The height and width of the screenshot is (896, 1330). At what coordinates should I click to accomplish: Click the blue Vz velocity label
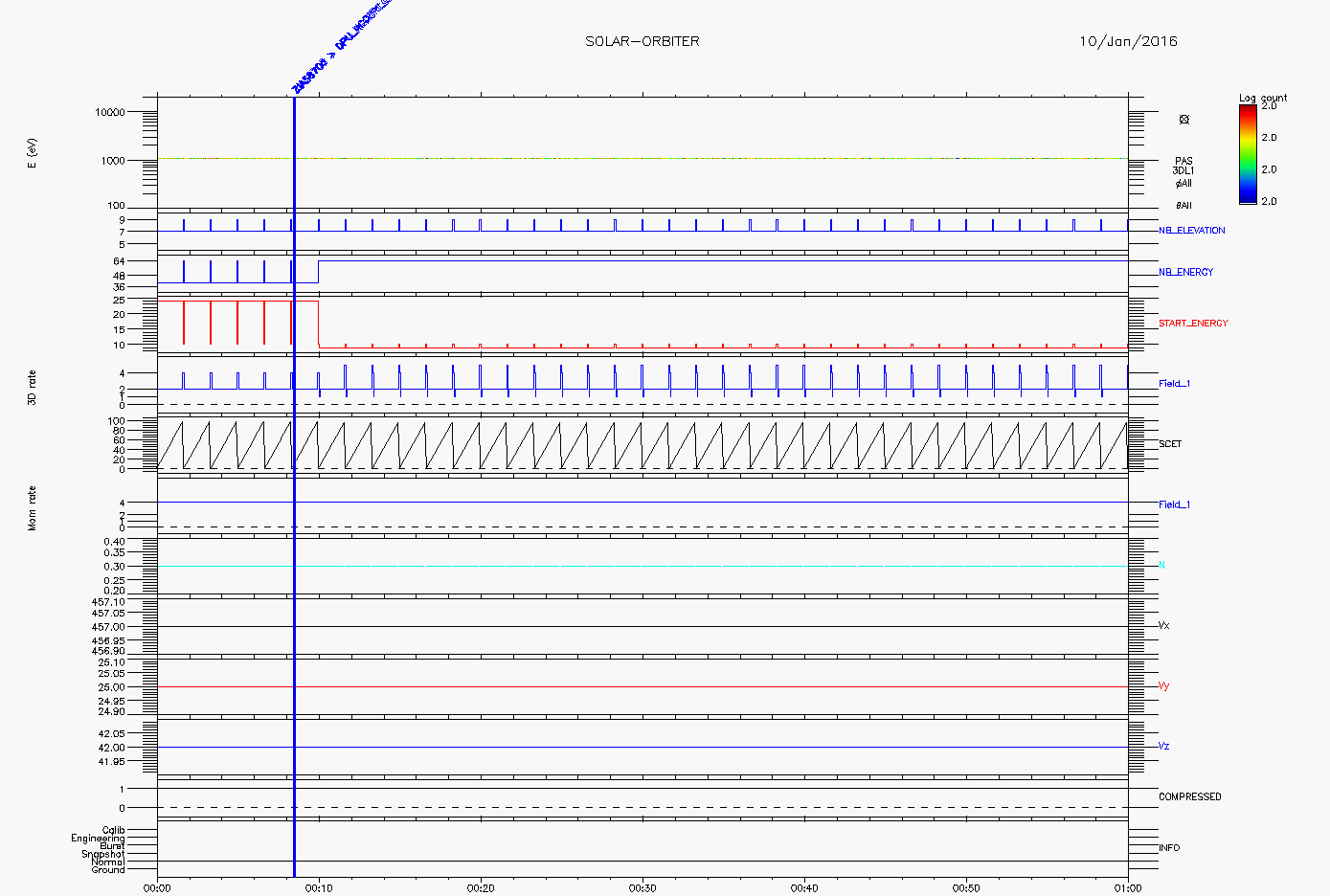pyautogui.click(x=1164, y=747)
